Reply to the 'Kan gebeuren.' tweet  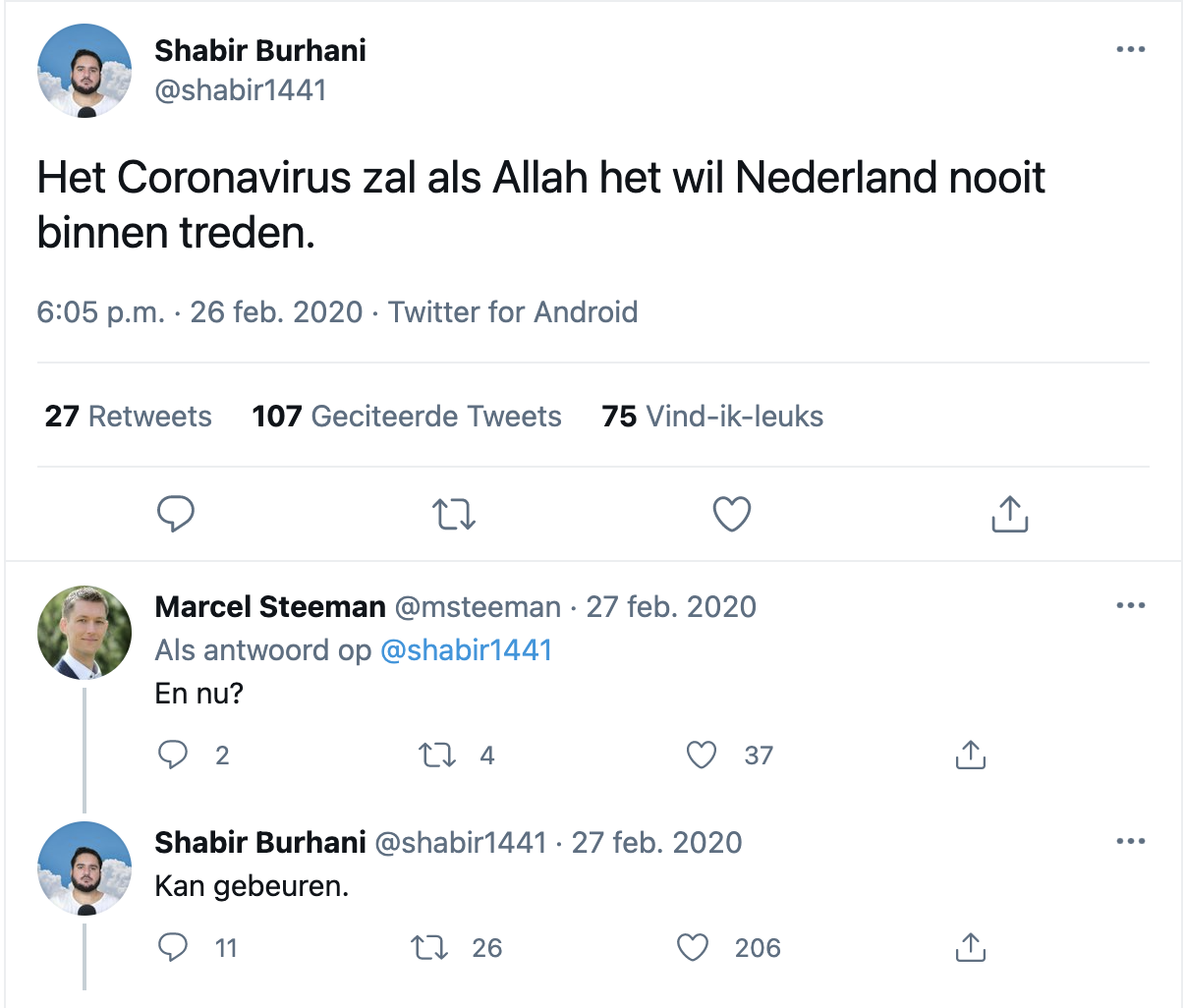point(173,947)
